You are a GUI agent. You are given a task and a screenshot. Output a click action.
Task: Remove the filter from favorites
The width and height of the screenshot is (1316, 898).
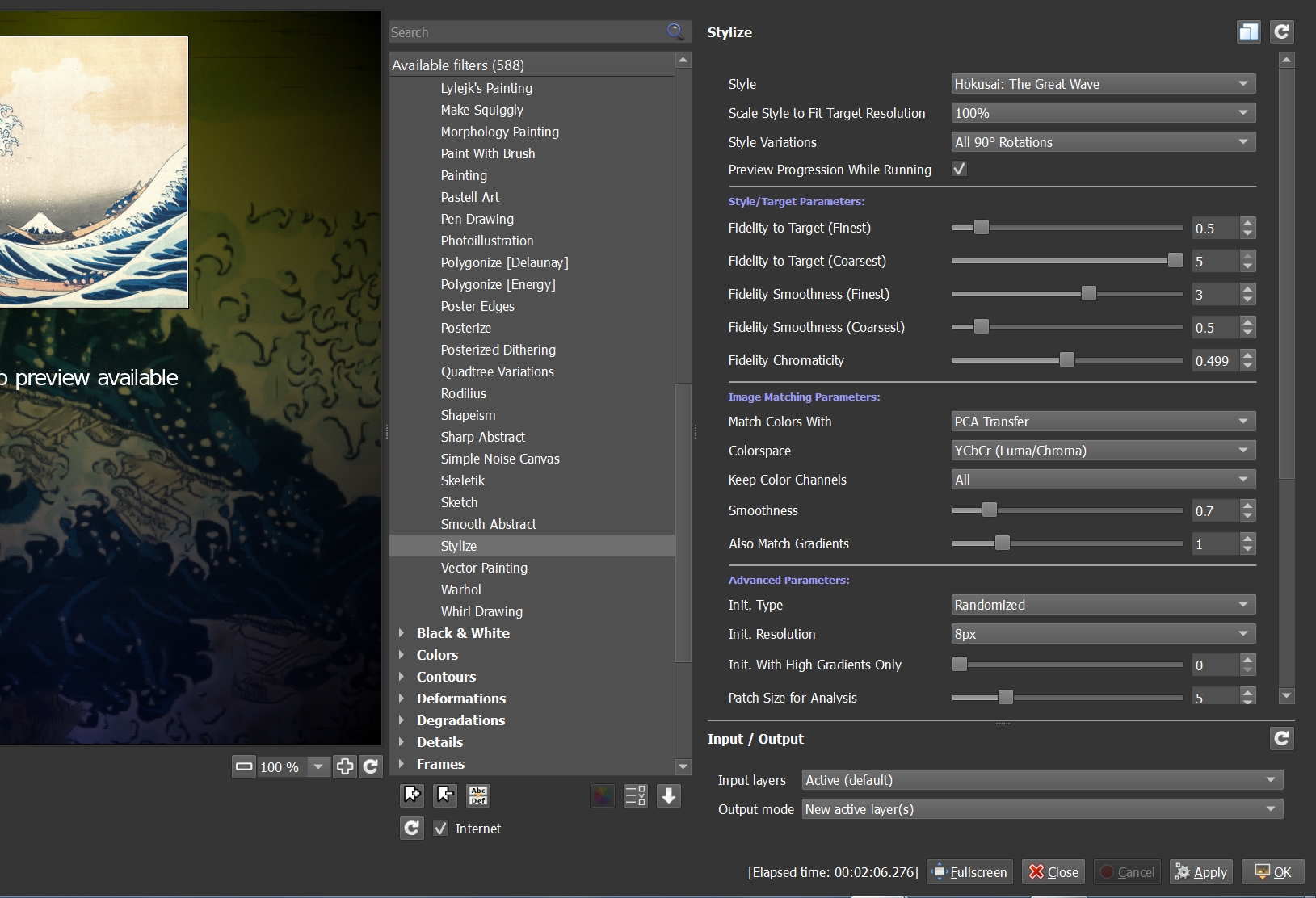click(445, 795)
